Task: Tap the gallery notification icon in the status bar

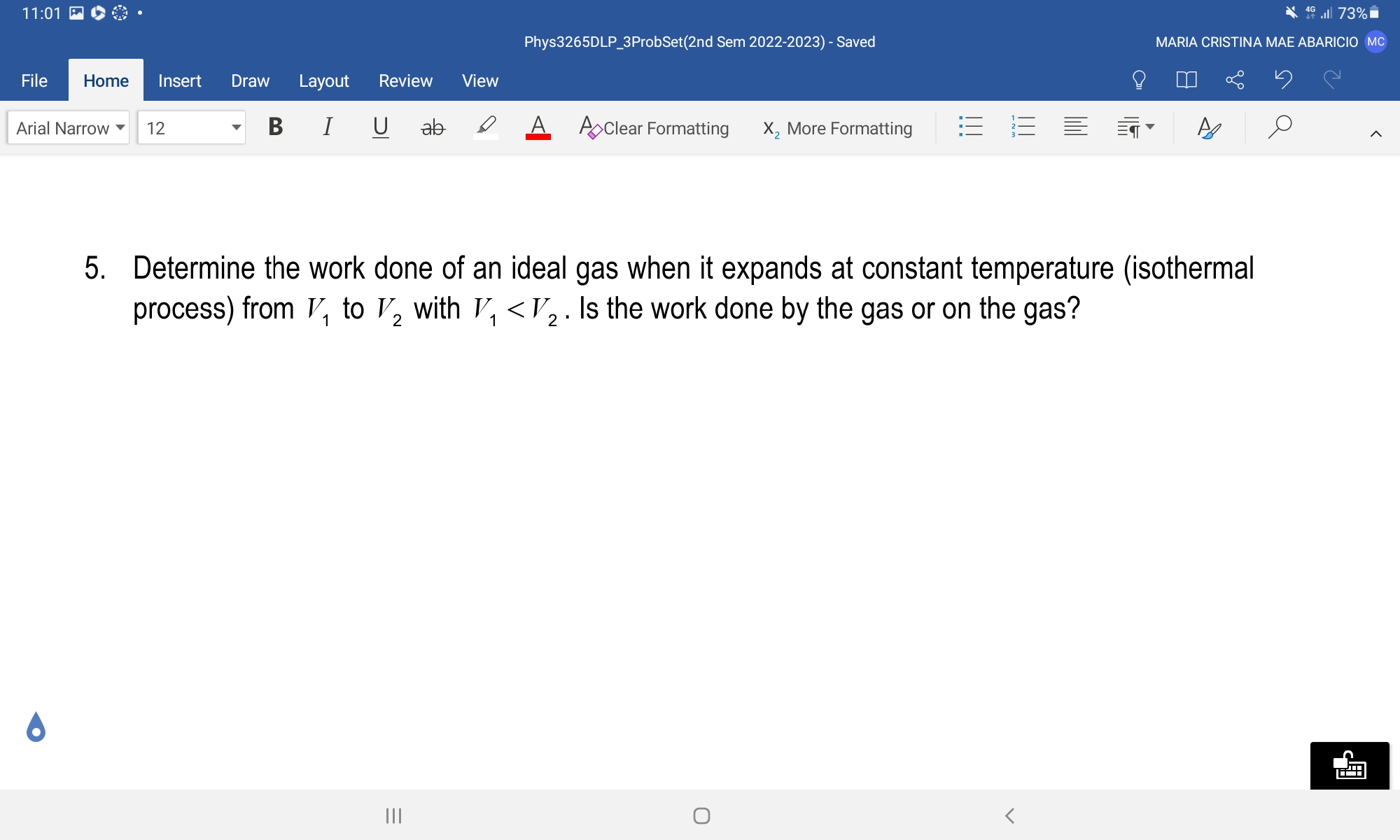Action: tap(76, 13)
